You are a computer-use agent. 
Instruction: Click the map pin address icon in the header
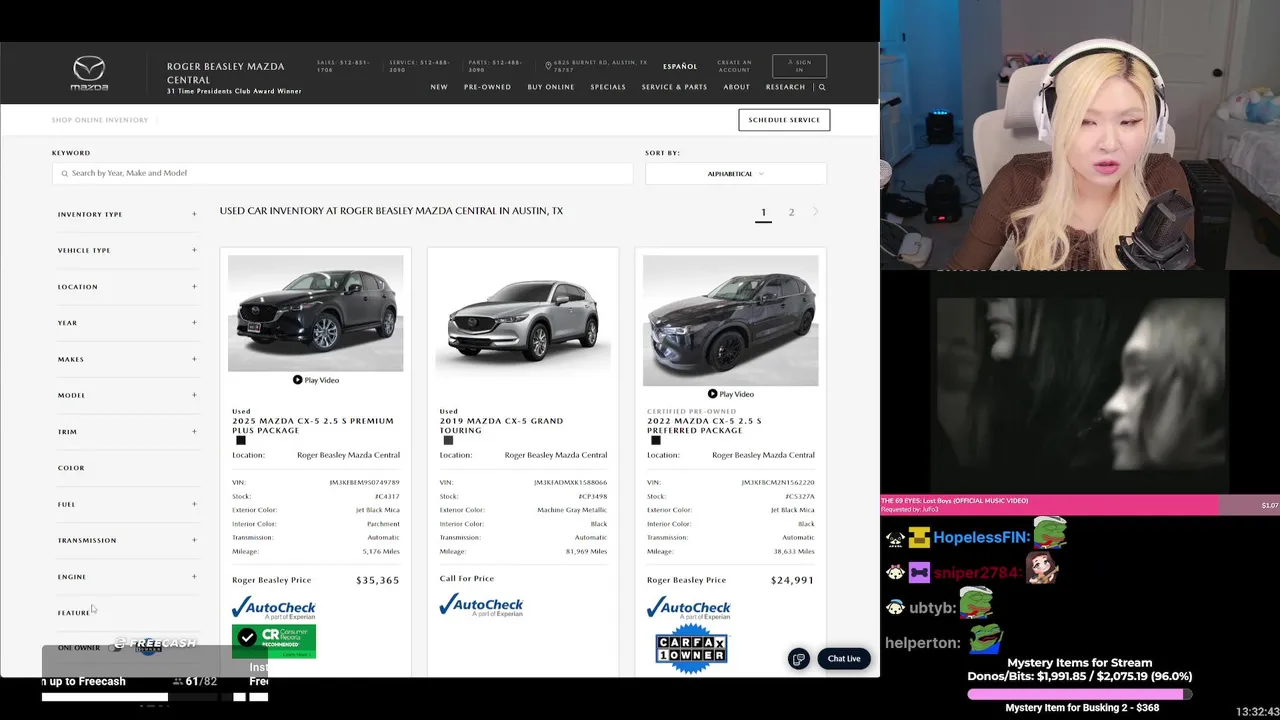548,66
